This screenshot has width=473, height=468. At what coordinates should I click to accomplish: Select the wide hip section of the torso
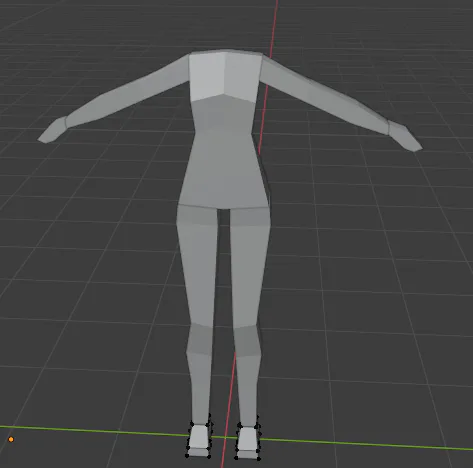coord(223,170)
